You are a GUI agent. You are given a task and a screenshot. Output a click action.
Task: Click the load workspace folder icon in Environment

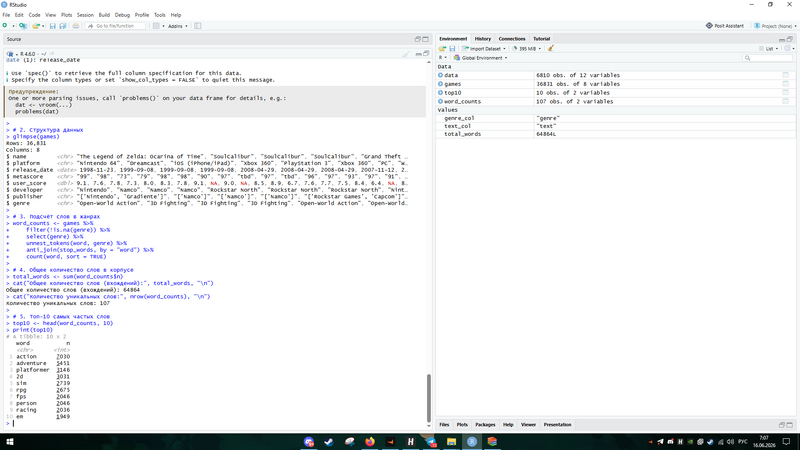coord(442,48)
